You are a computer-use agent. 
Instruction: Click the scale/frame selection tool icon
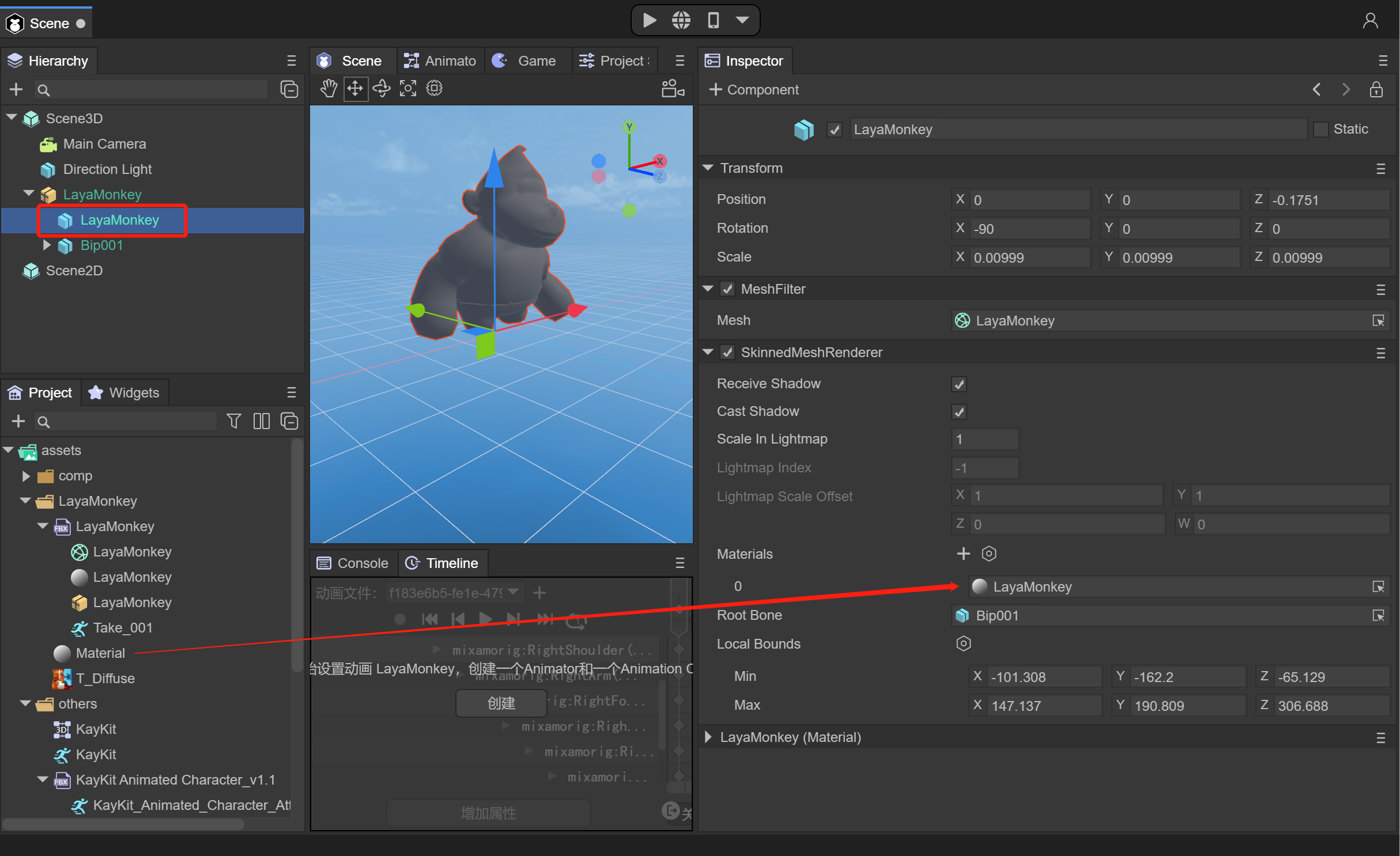[408, 89]
